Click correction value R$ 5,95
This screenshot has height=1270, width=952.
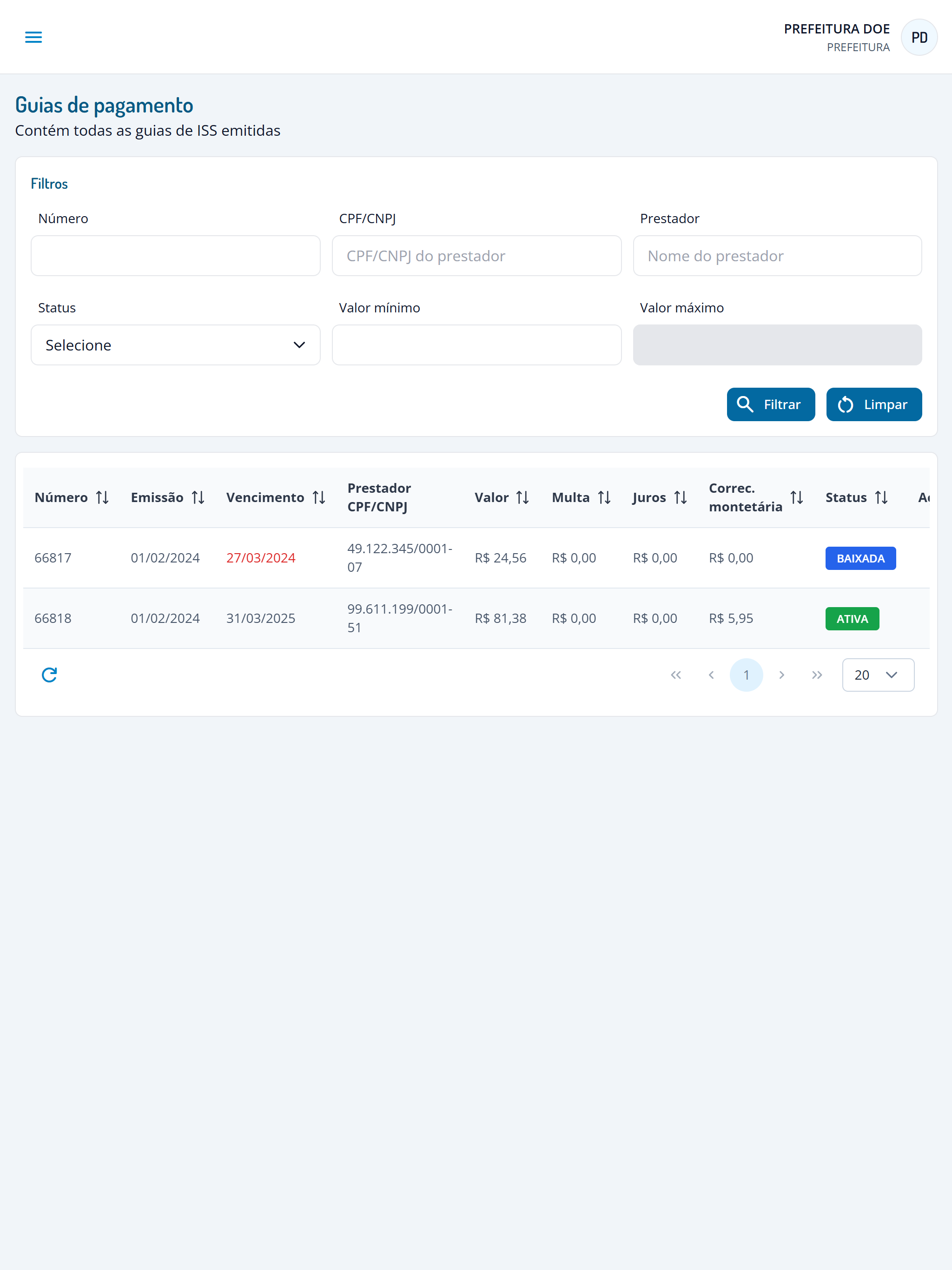click(731, 618)
